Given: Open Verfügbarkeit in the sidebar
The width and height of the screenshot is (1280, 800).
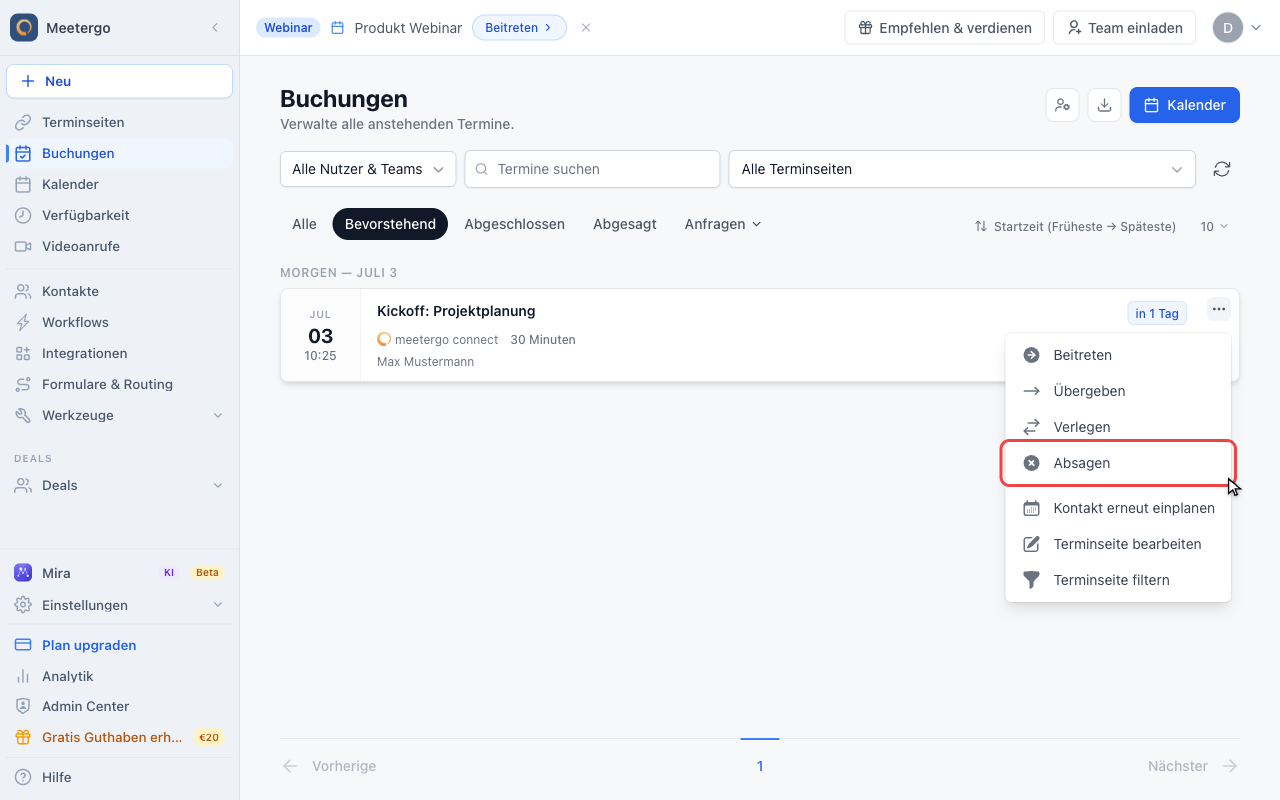Looking at the screenshot, I should [x=119, y=215].
